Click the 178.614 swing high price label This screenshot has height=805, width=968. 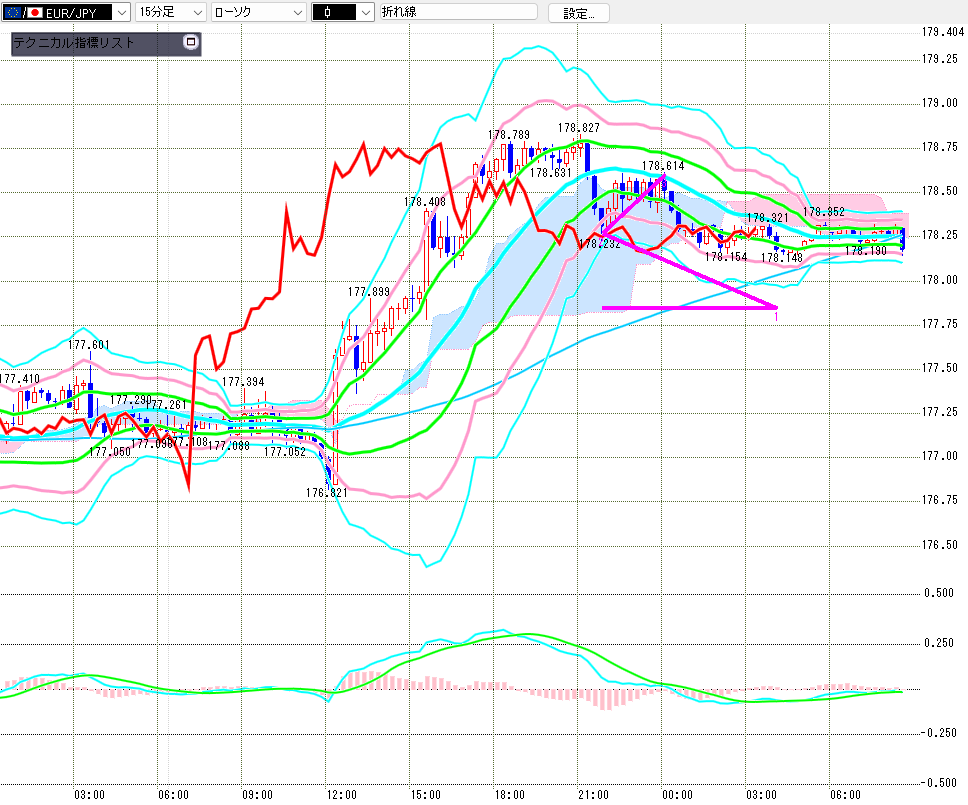[662, 166]
